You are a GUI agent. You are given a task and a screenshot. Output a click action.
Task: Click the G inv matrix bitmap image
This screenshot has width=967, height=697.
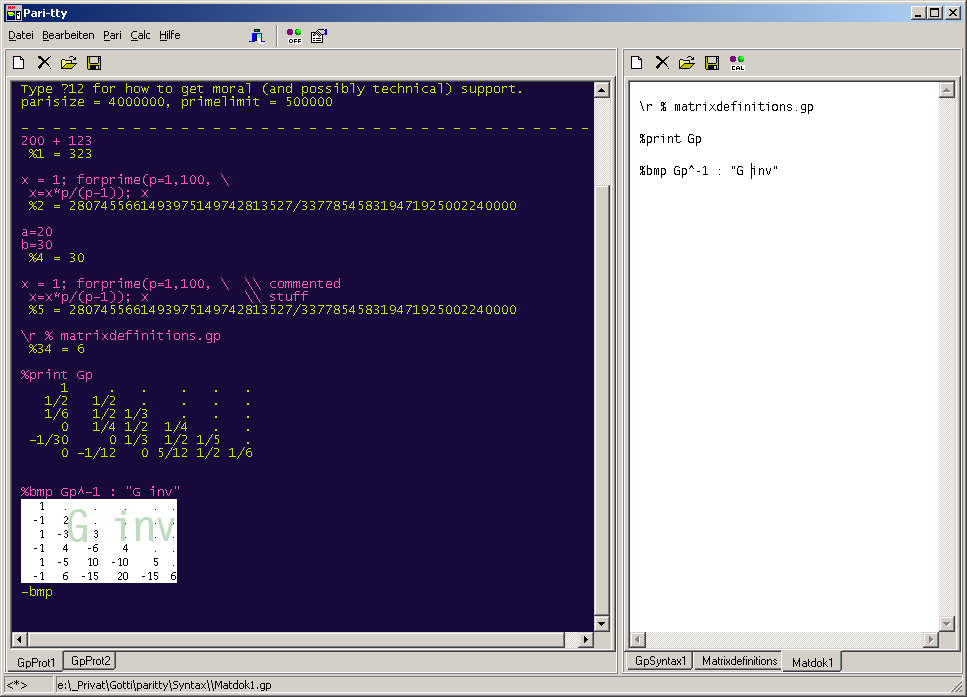click(99, 541)
